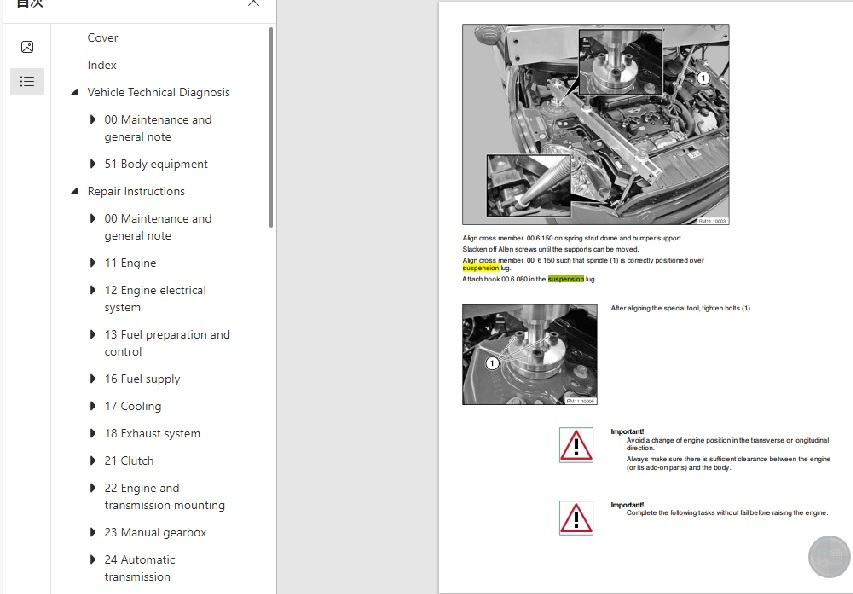Open the 17 Cooling entry

(133, 406)
